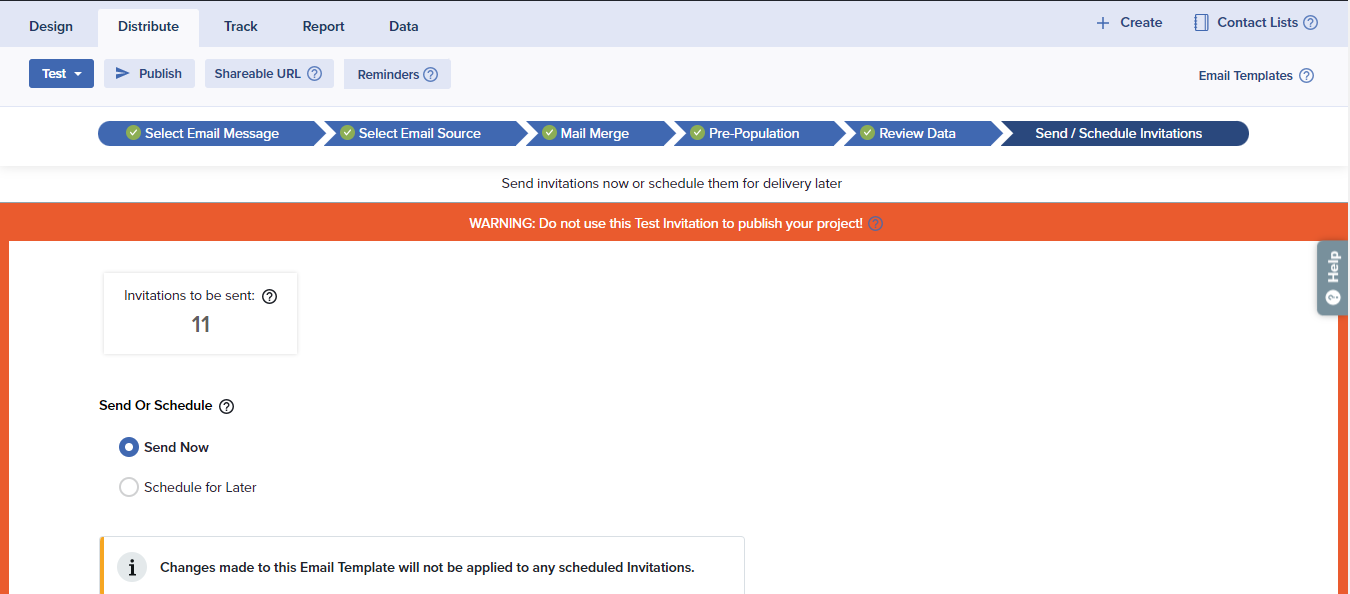Switch to the Design tab
1350x594 pixels.
(x=51, y=27)
